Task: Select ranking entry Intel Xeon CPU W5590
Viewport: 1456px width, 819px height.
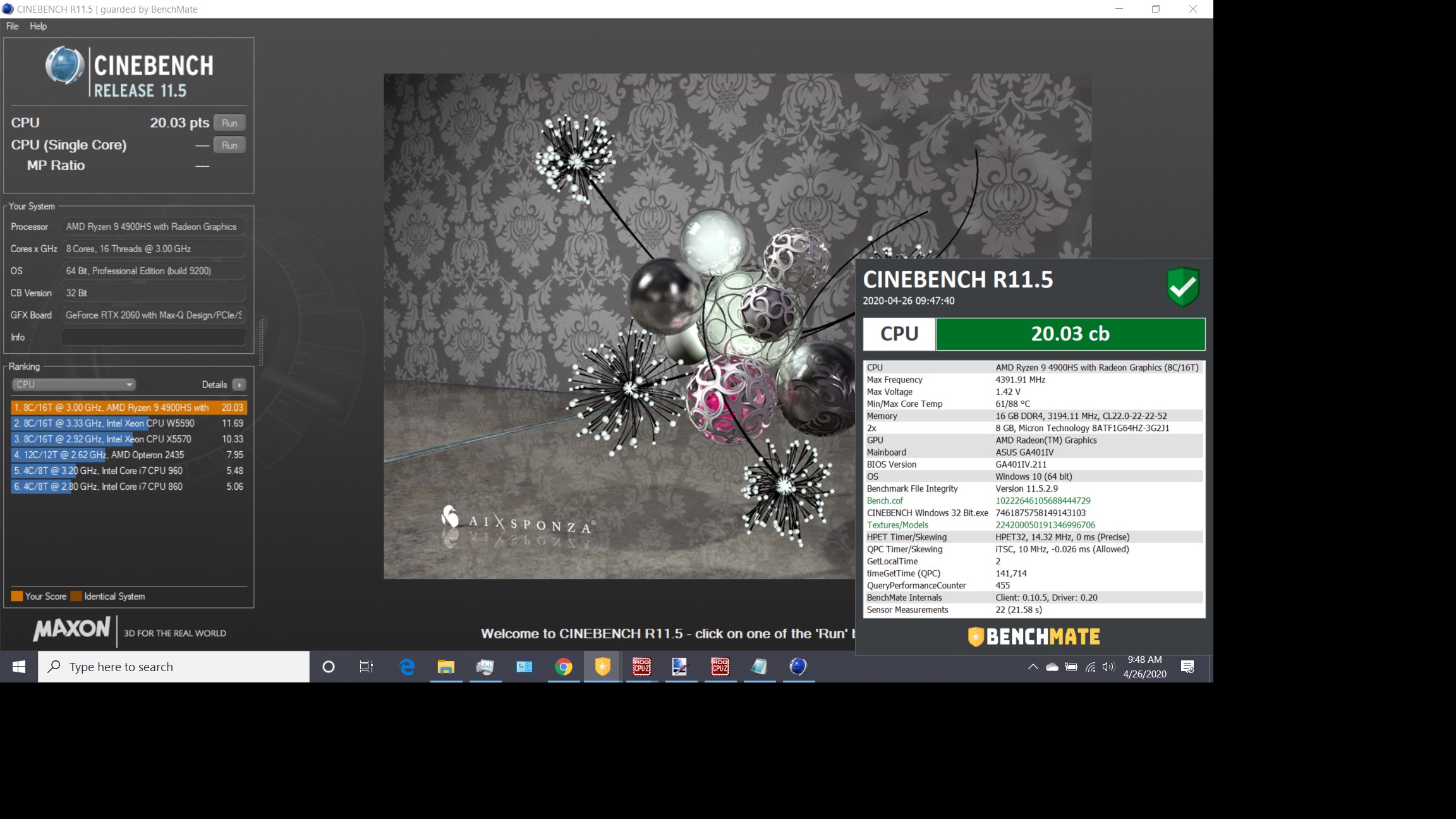Action: point(128,423)
